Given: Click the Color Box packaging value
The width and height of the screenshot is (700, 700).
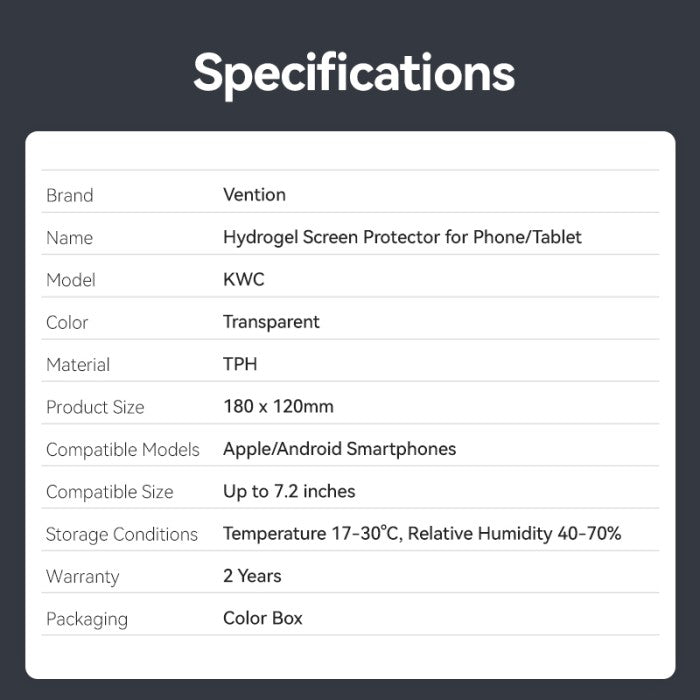Looking at the screenshot, I should click(263, 618).
